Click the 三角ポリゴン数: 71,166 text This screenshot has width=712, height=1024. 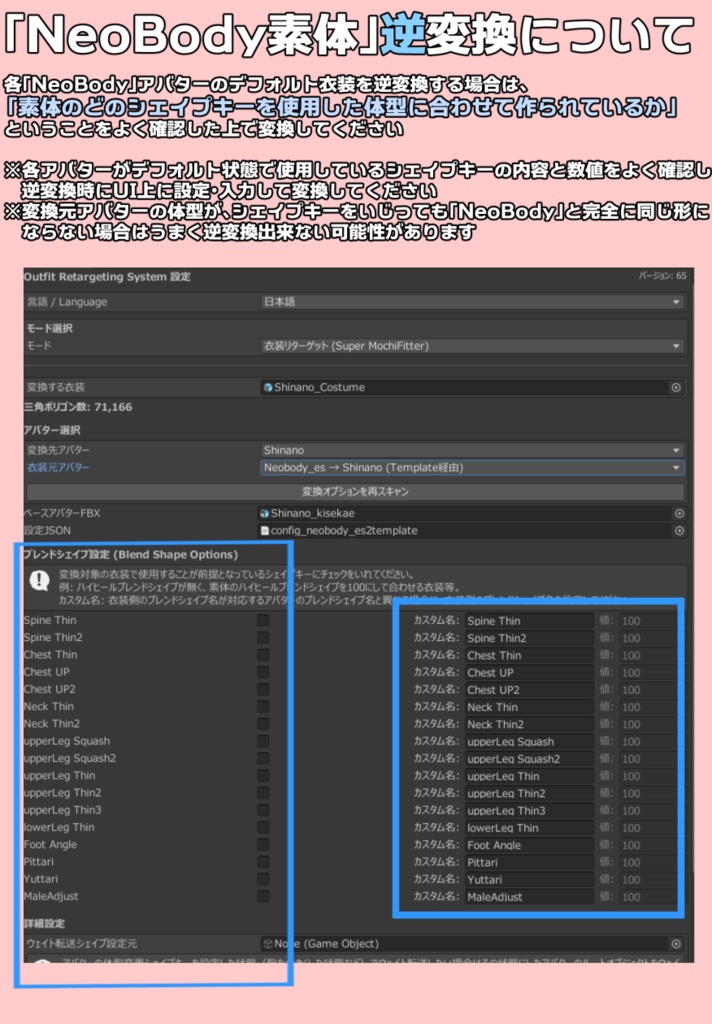click(x=78, y=407)
